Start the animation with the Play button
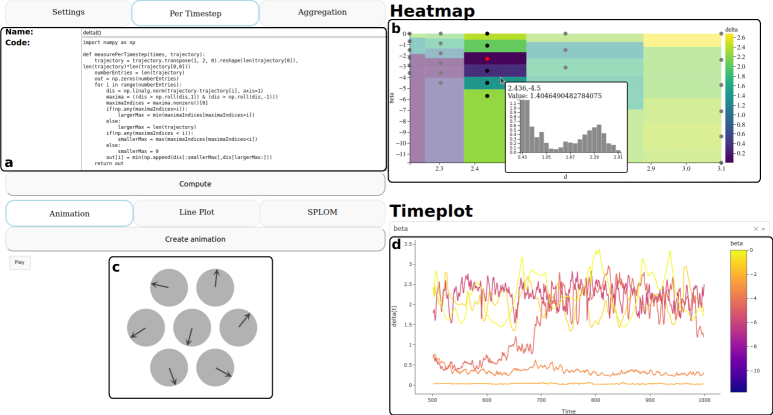This screenshot has width=773, height=415. (x=20, y=262)
